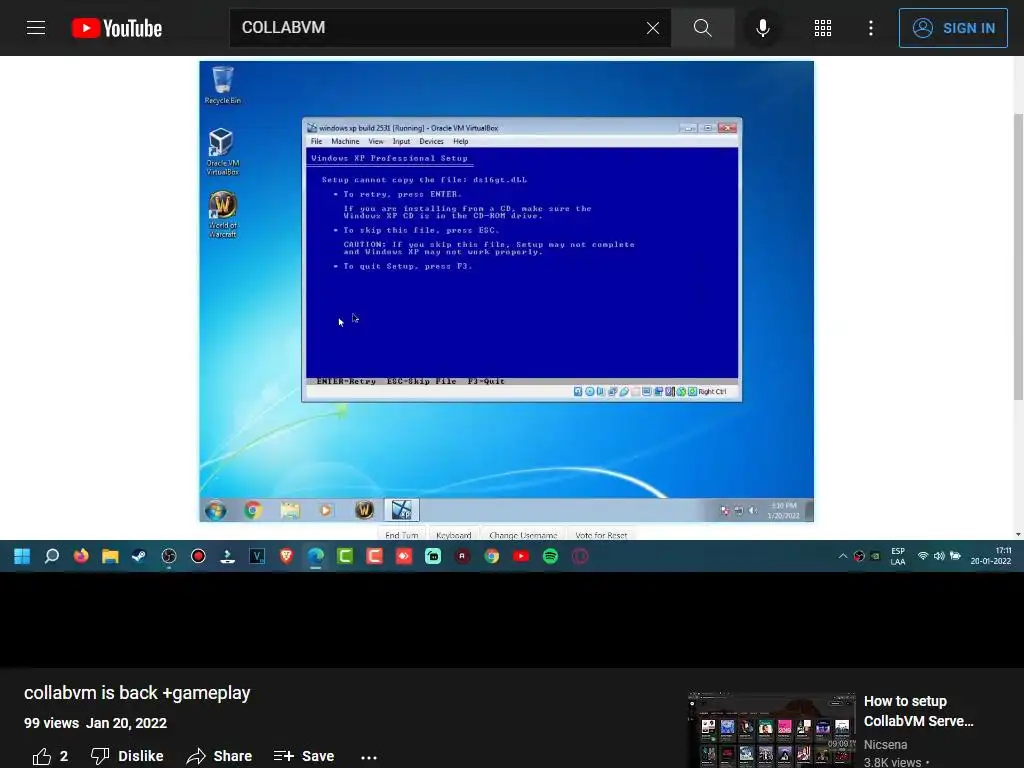
Task: Open View menu in the VirtualBox window
Action: (x=376, y=141)
